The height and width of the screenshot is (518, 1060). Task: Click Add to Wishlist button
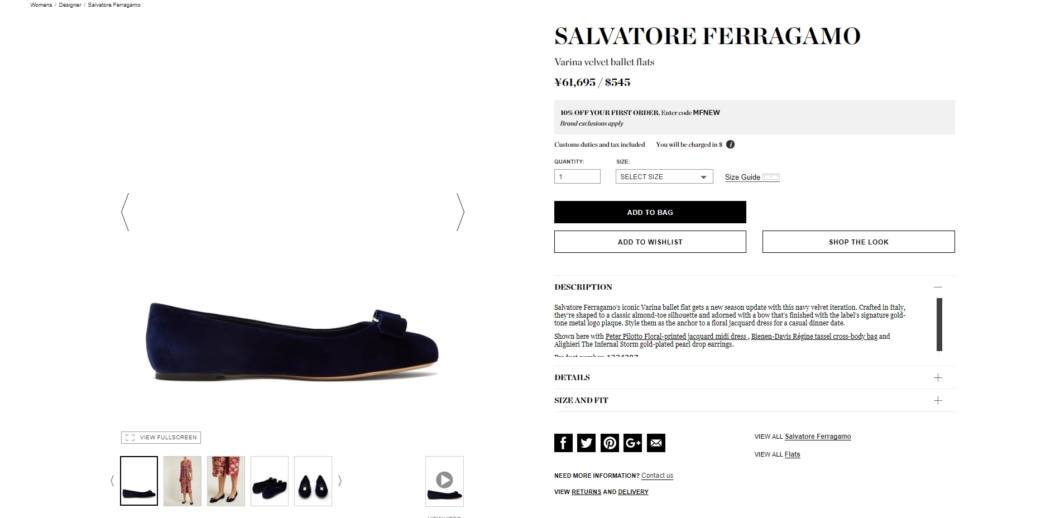tap(650, 241)
